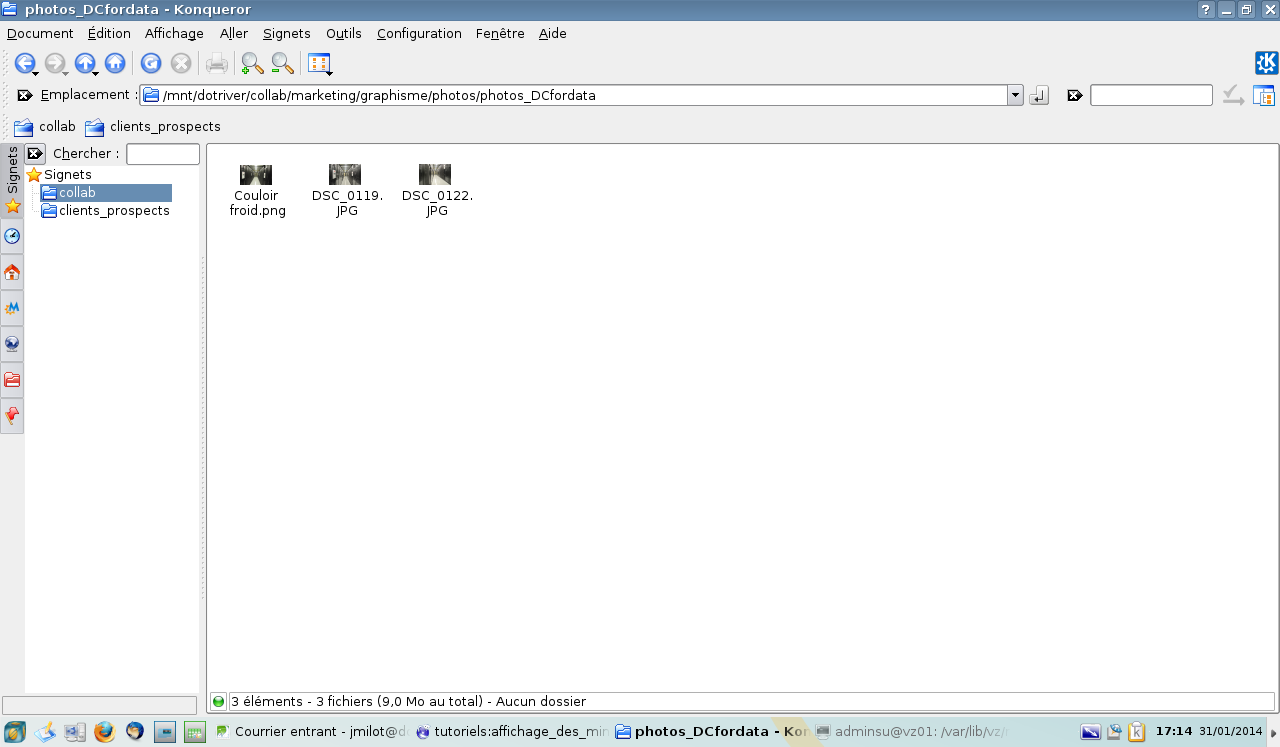Viewport: 1280px width, 747px height.
Task: Open the Configuration menu
Action: (x=419, y=33)
